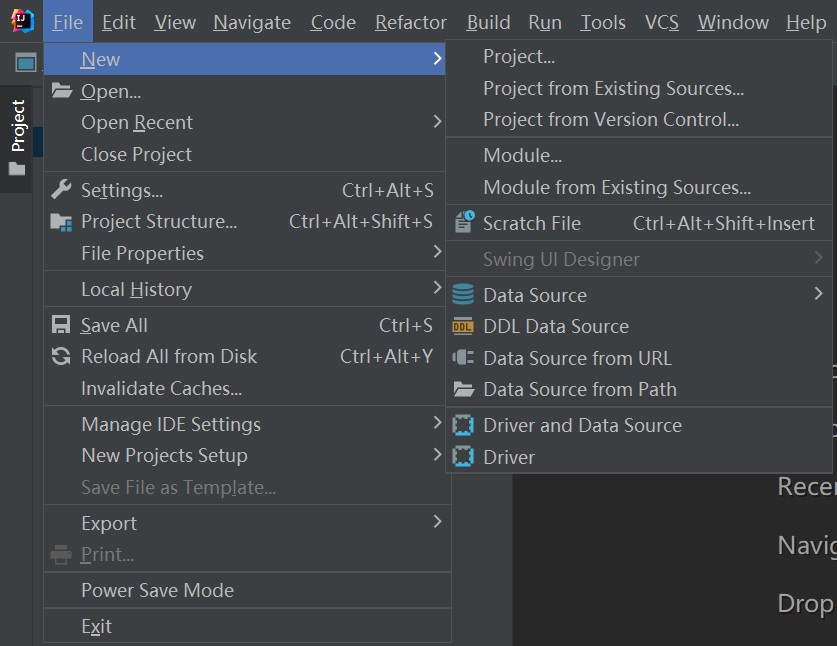
Task: Click the Save All floppy disk icon
Action: coord(61,325)
